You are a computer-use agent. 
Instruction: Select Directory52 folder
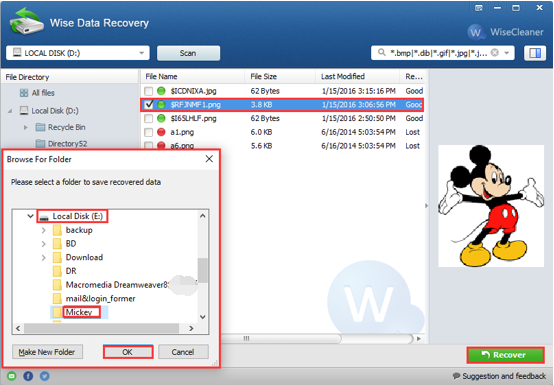point(67,144)
